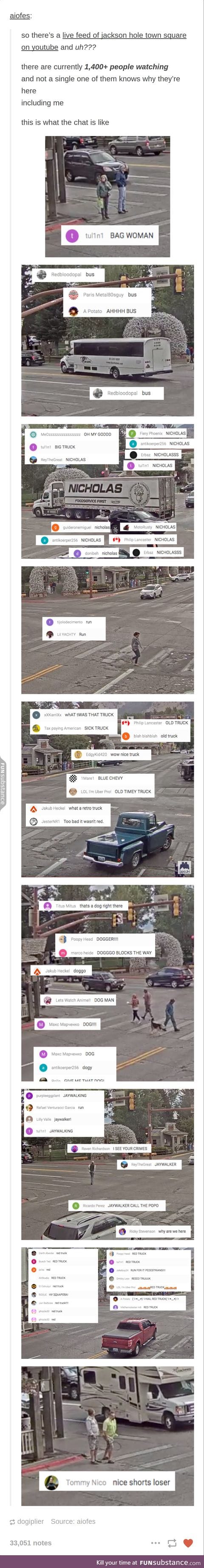Open the nice shorts loser image
The image size is (204, 1568).
click(108, 1436)
